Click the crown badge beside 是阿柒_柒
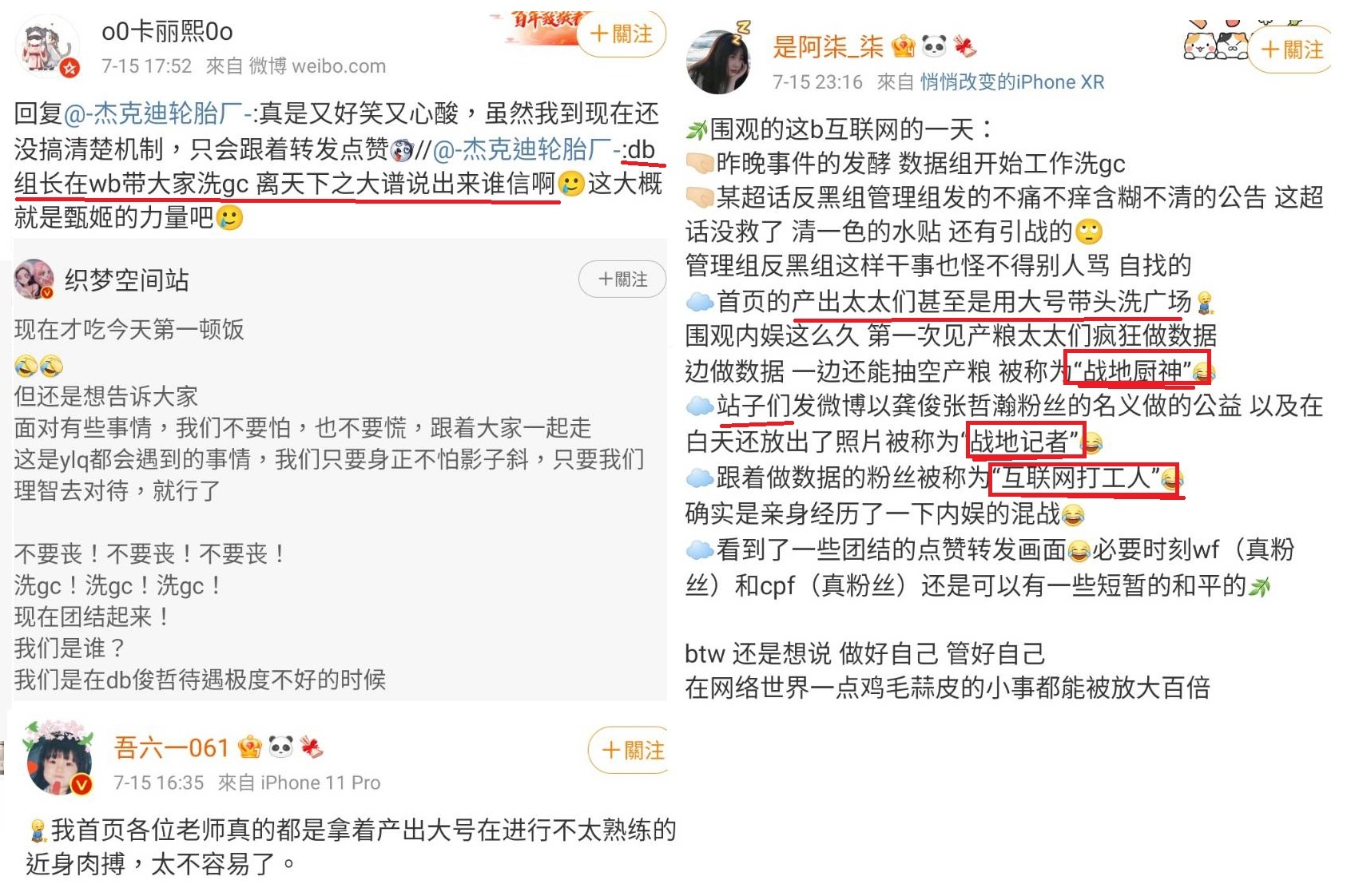This screenshot has width=1347, height=896. 903,47
